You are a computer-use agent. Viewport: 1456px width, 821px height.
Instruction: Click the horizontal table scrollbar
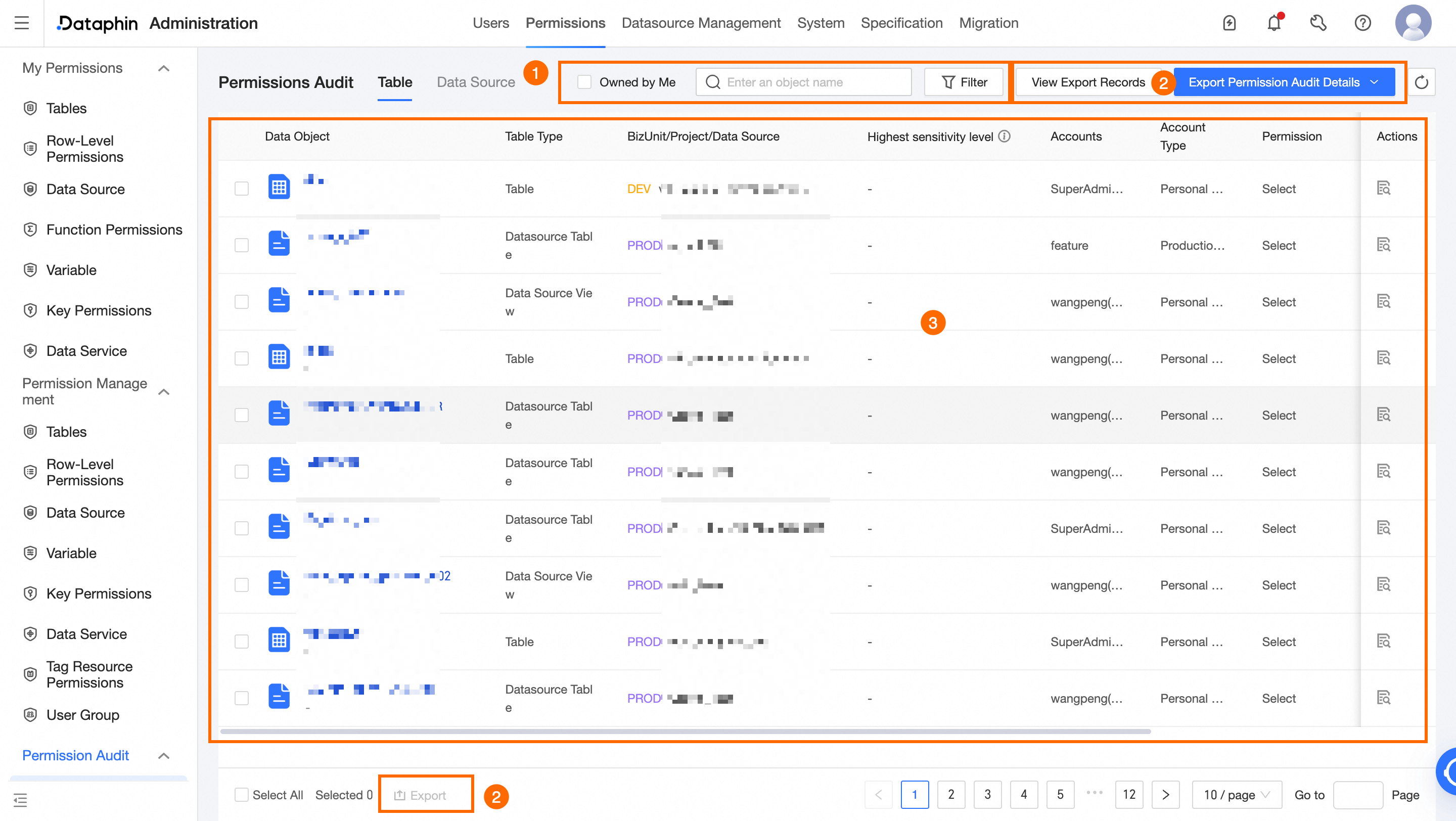point(685,731)
